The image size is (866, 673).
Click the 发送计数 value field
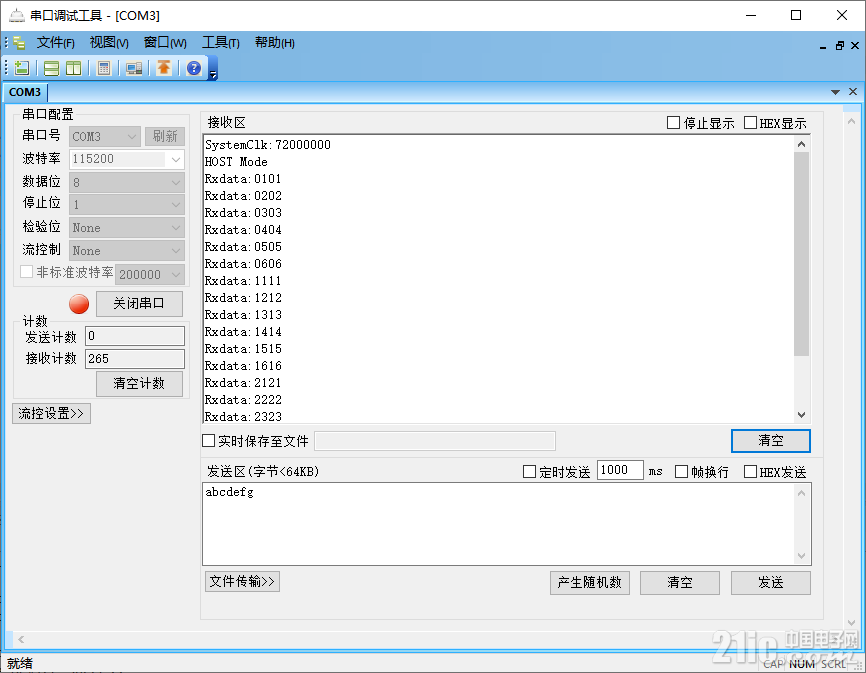135,336
